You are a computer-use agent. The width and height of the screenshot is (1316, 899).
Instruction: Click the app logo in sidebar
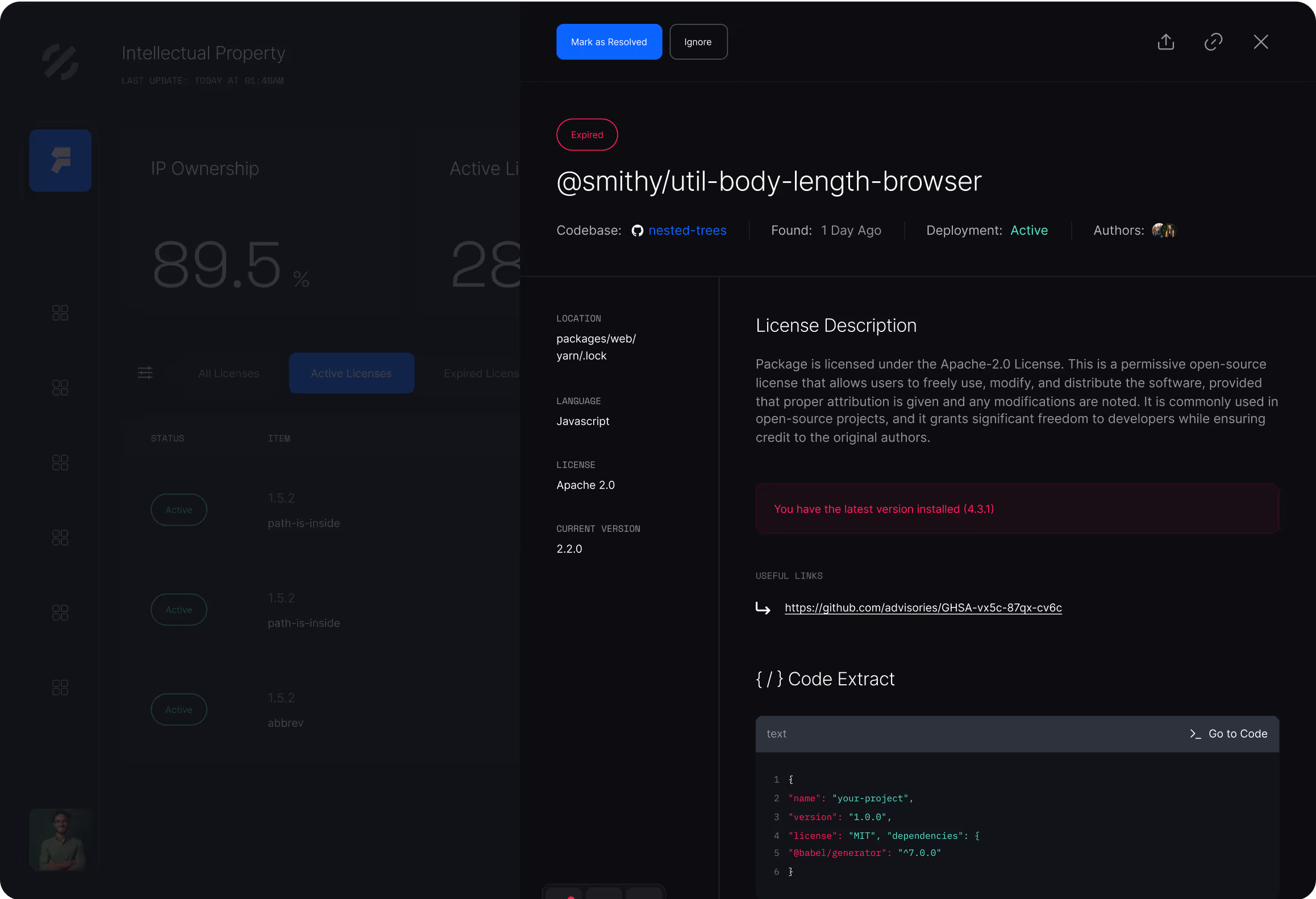pyautogui.click(x=60, y=61)
